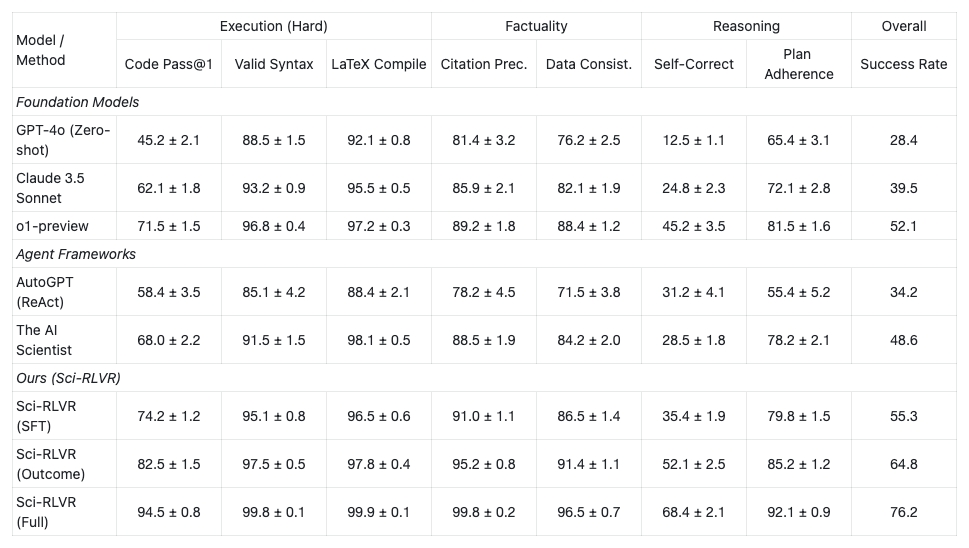Select the "94.5 ± 0.8" Code Pass@1 cell

[168, 512]
